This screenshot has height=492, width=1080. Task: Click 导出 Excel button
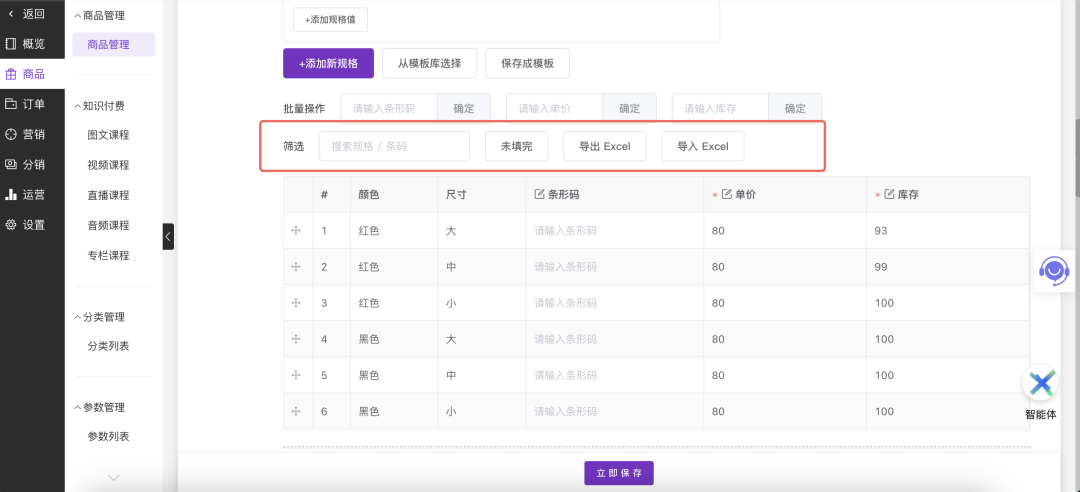click(605, 146)
